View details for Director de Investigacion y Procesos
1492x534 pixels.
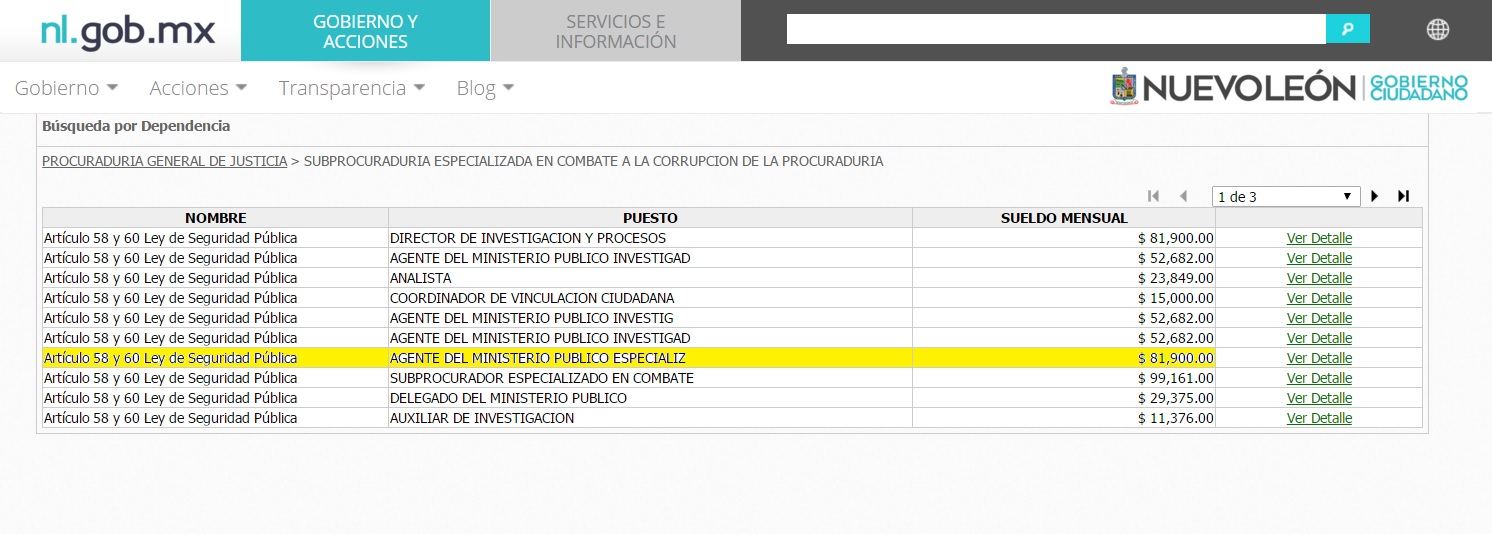1319,238
